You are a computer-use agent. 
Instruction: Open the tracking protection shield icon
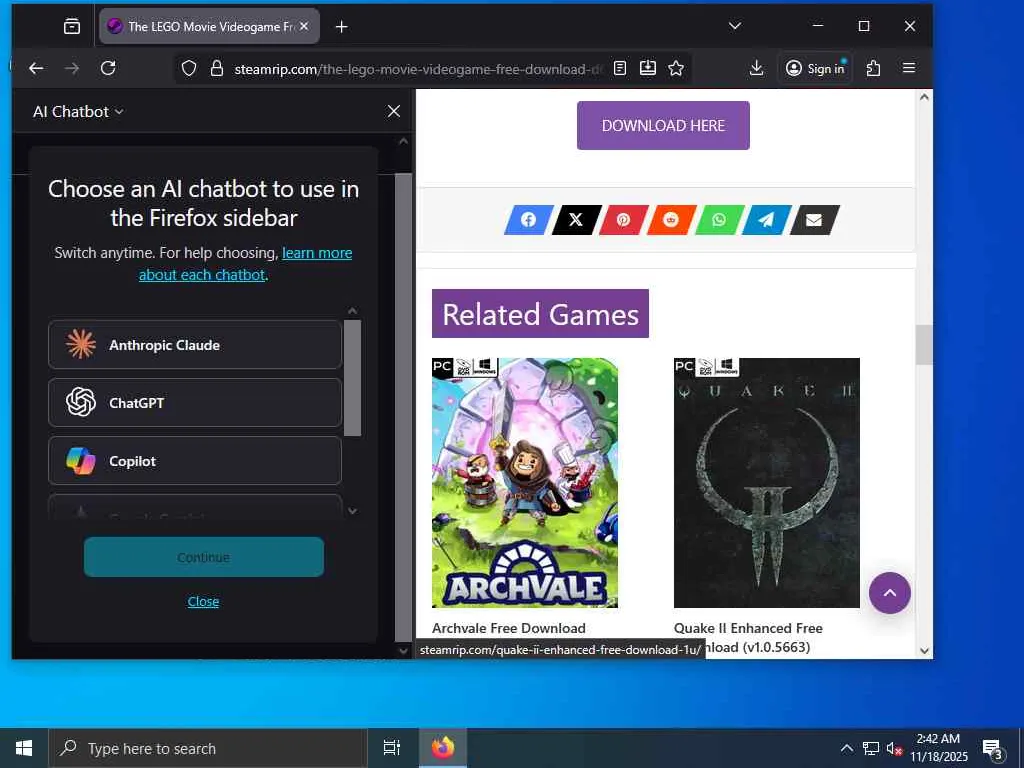(x=189, y=69)
